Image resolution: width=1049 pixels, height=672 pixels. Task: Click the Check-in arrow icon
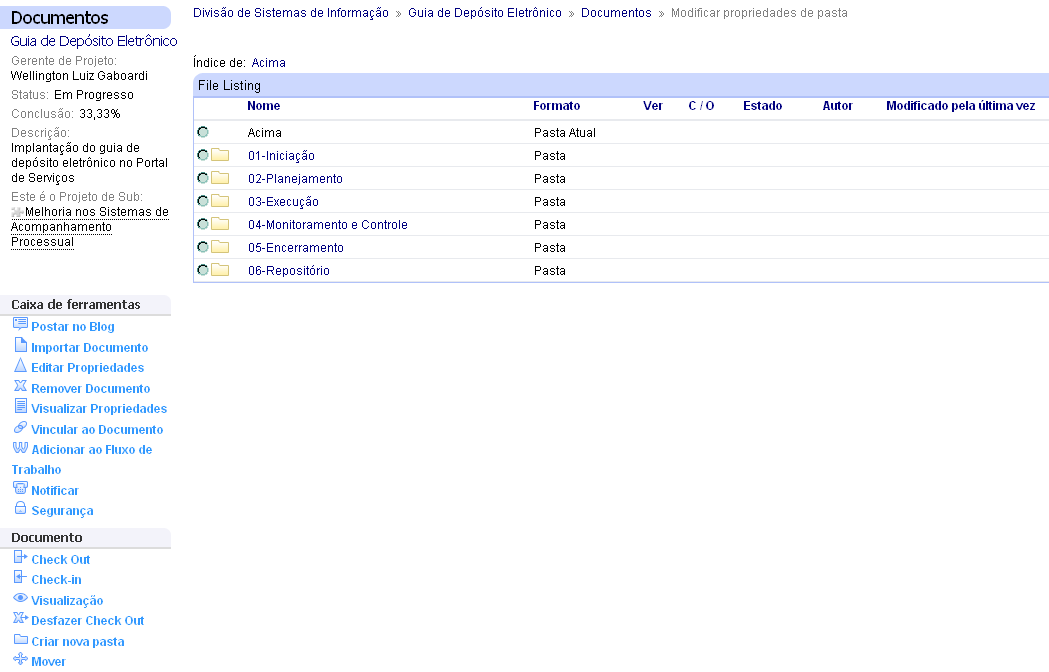(21, 578)
